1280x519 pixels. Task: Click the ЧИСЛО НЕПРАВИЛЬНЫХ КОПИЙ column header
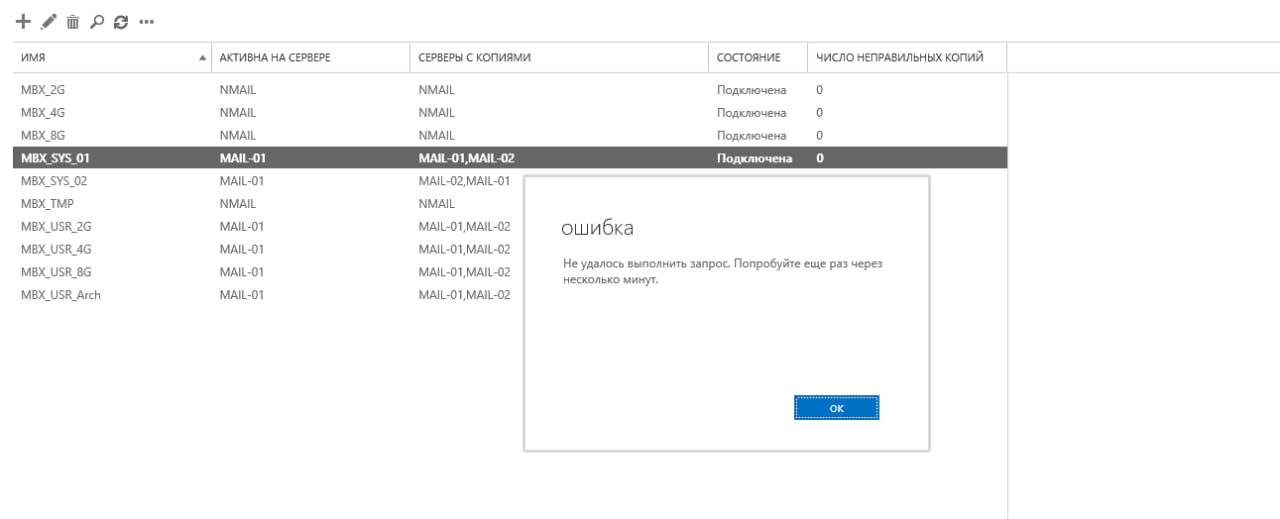click(x=906, y=58)
